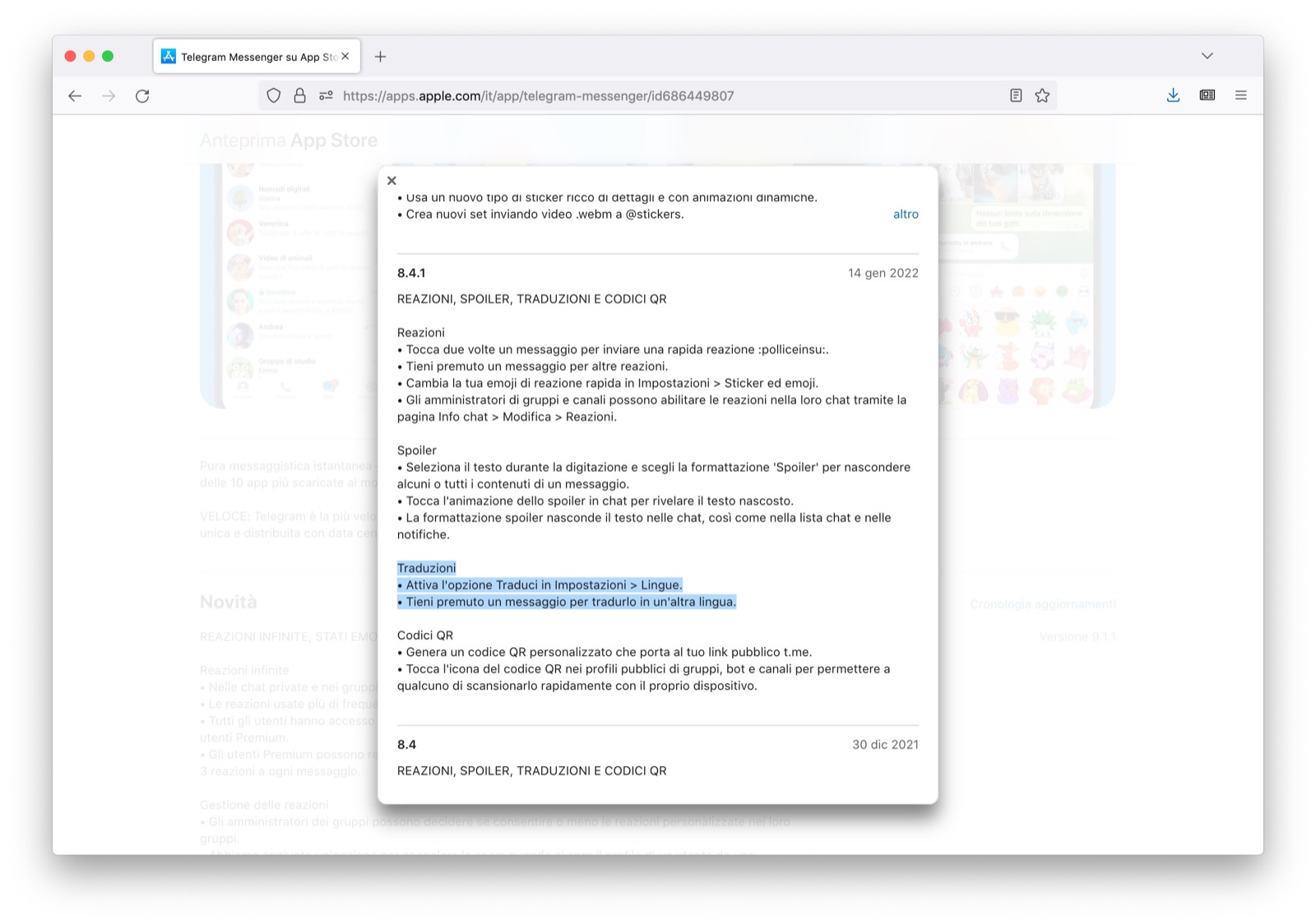Click the 'Anteprima App Store' header
The width and height of the screenshot is (1316, 924).
tap(289, 141)
